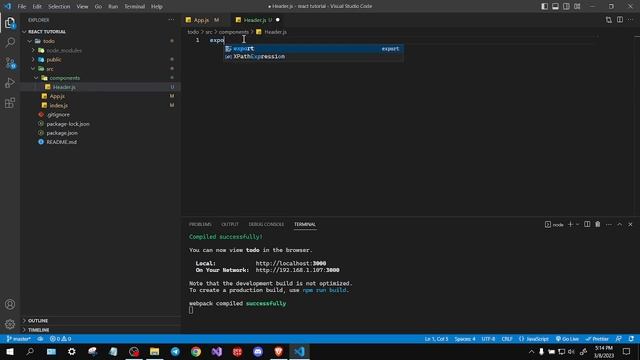Open README.md in the explorer
The width and height of the screenshot is (640, 360).
click(x=62, y=142)
